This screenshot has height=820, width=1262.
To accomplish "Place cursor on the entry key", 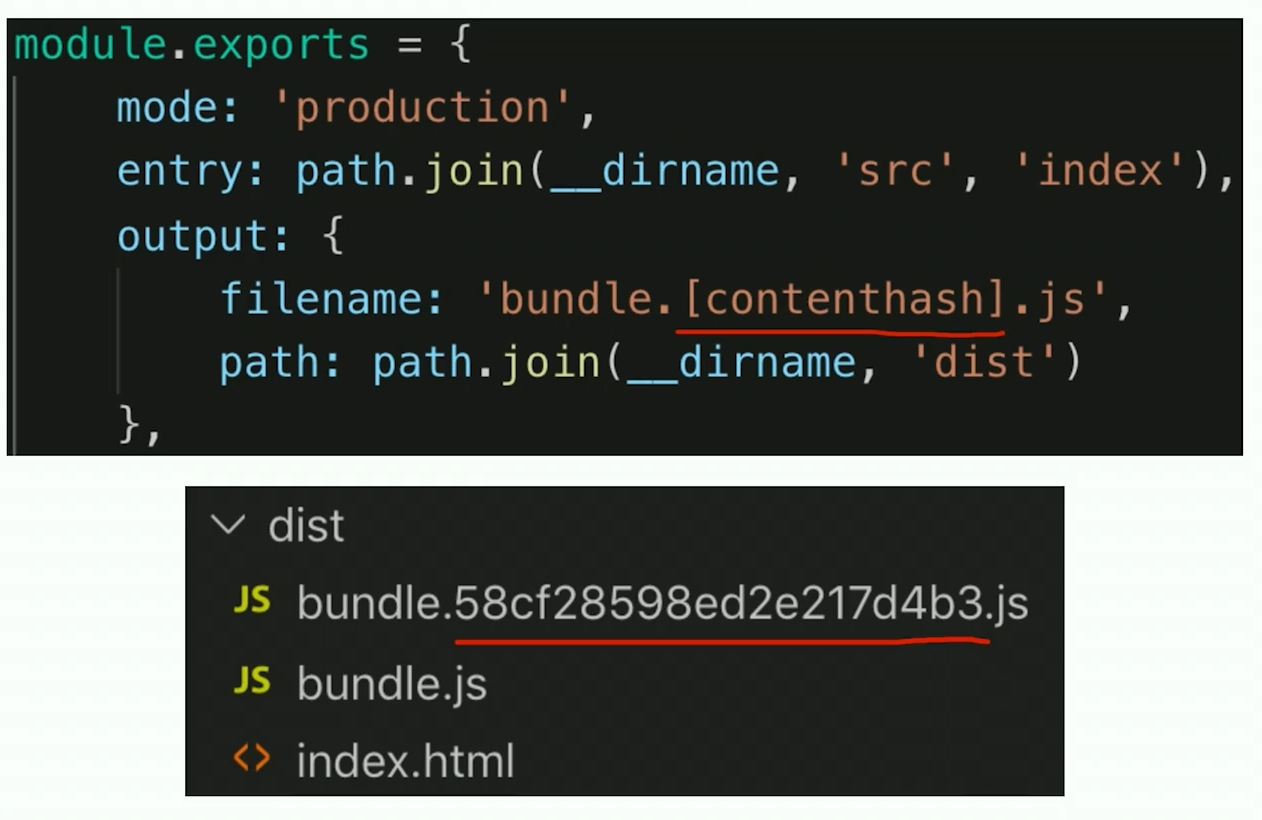I will [180, 171].
